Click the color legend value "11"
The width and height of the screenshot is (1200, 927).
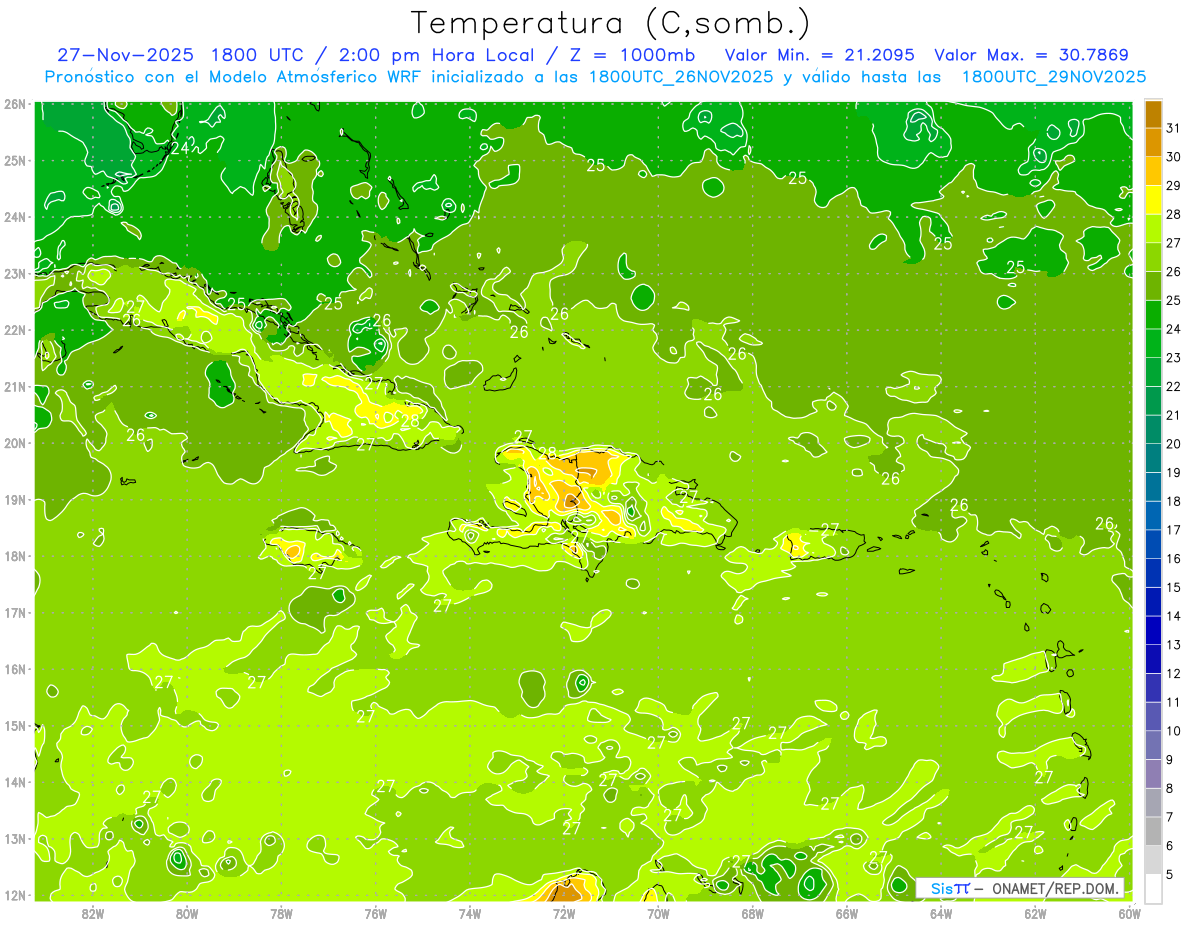(x=1173, y=702)
